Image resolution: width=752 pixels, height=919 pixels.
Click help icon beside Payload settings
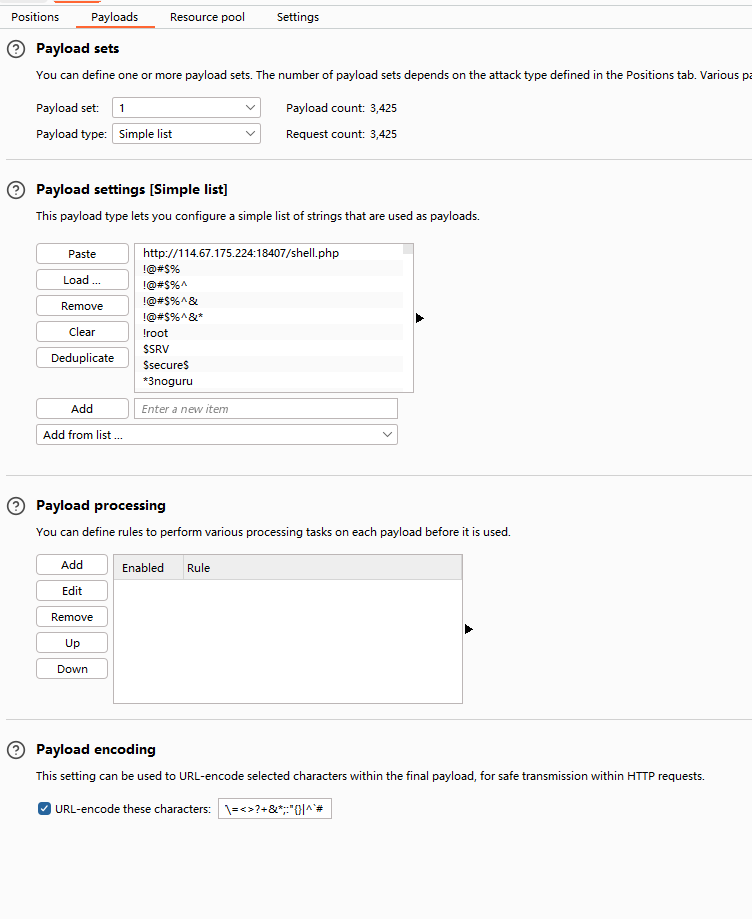click(x=15, y=190)
